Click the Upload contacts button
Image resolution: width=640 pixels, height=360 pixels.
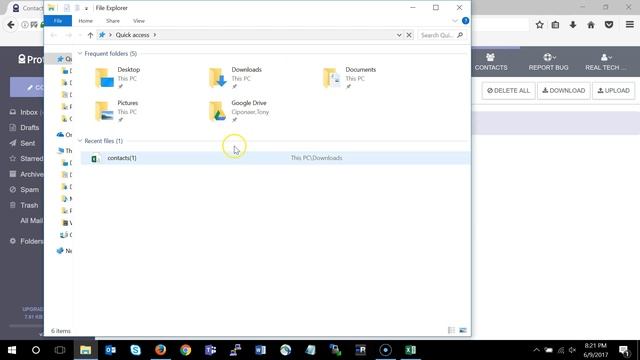coord(613,91)
